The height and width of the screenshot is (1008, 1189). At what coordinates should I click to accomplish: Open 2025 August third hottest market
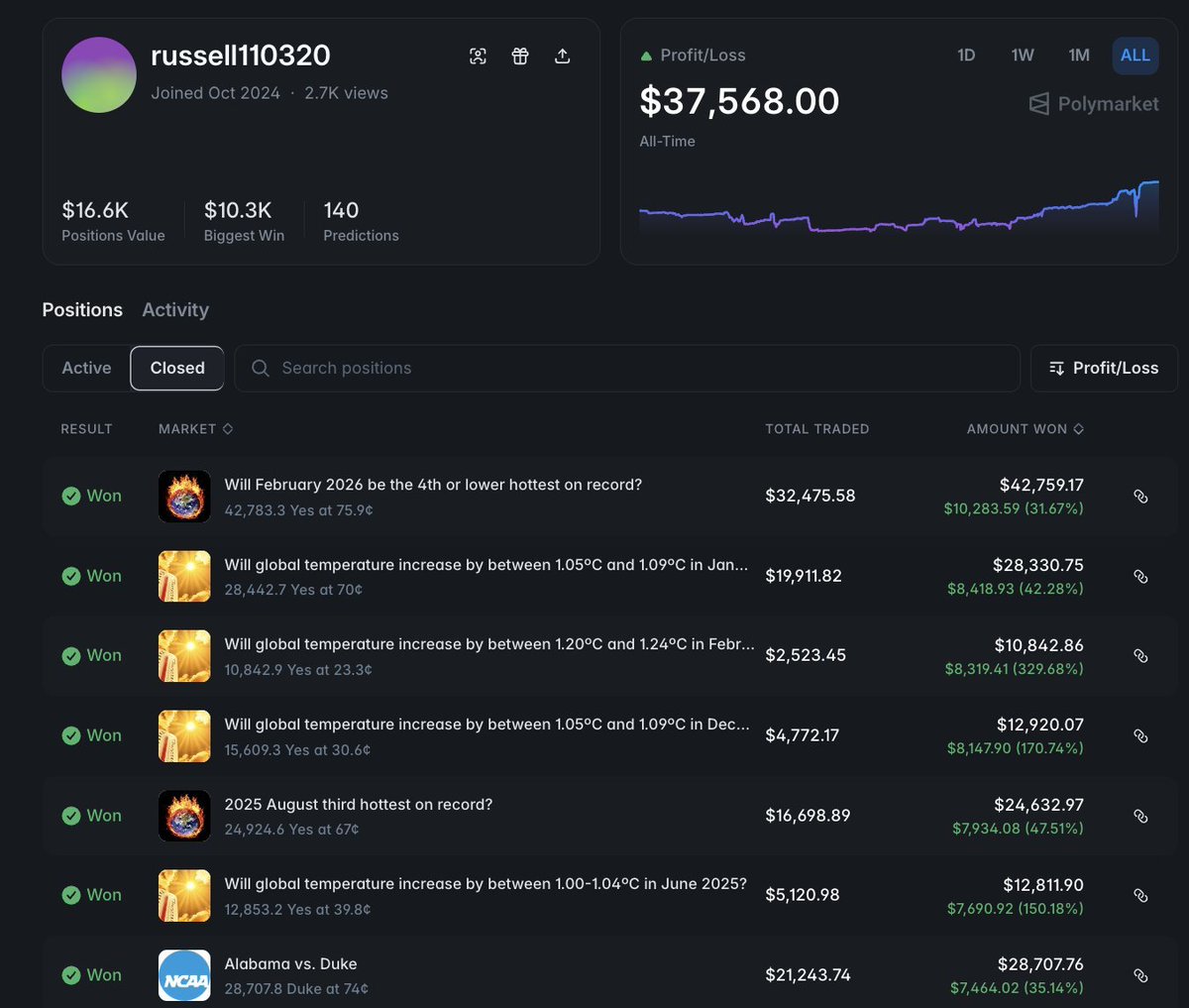[x=359, y=805]
